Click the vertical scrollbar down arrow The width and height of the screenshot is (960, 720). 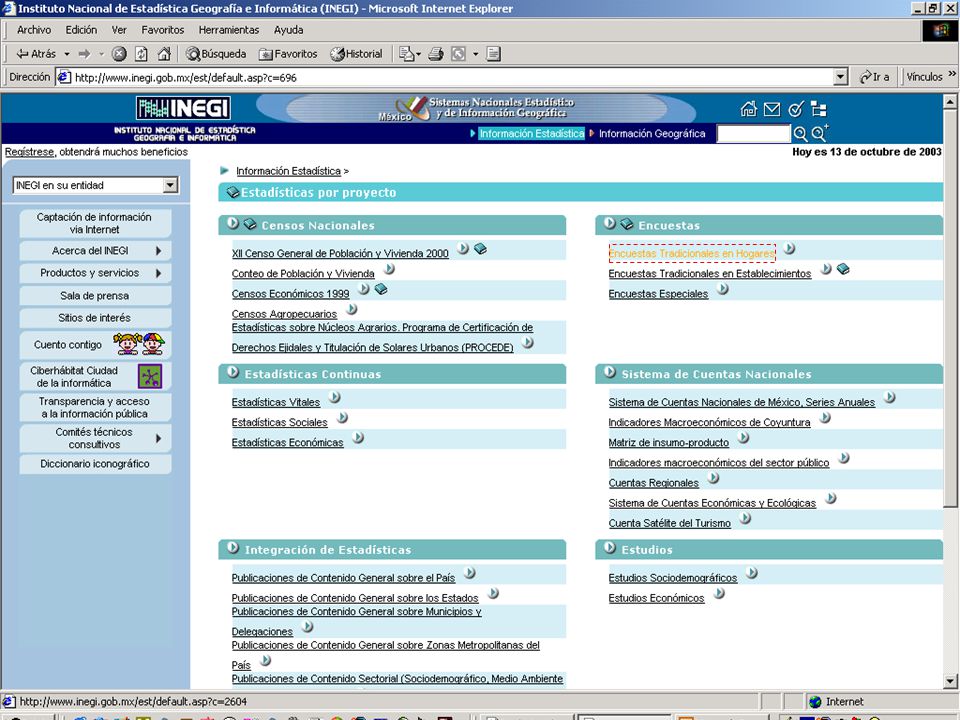(x=950, y=680)
